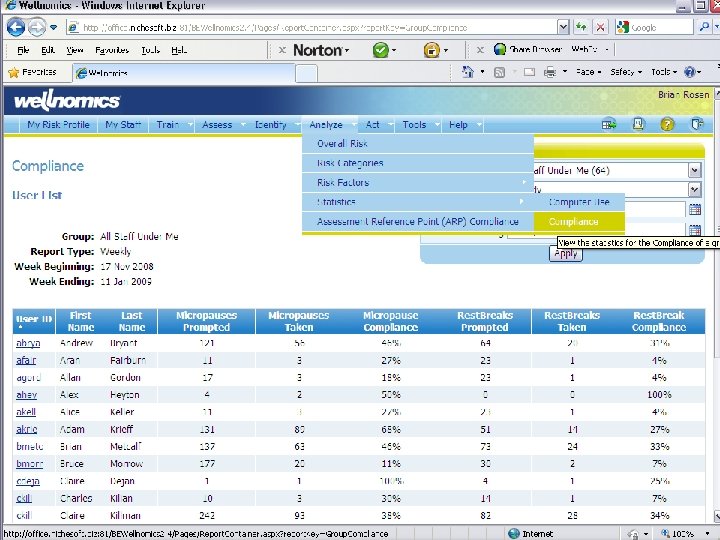
Task: Choose Compliance in Statistics submenu
Action: (579, 221)
